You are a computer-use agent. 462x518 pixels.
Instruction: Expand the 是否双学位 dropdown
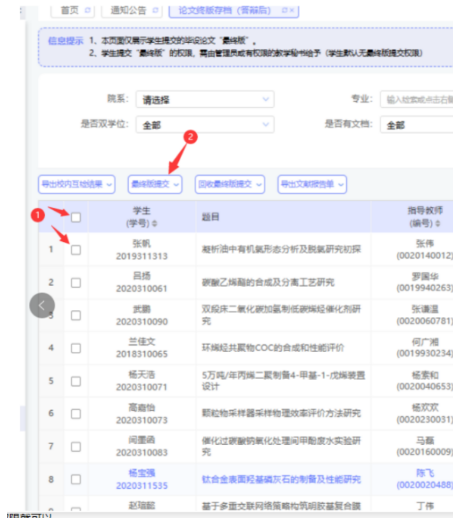(x=205, y=124)
